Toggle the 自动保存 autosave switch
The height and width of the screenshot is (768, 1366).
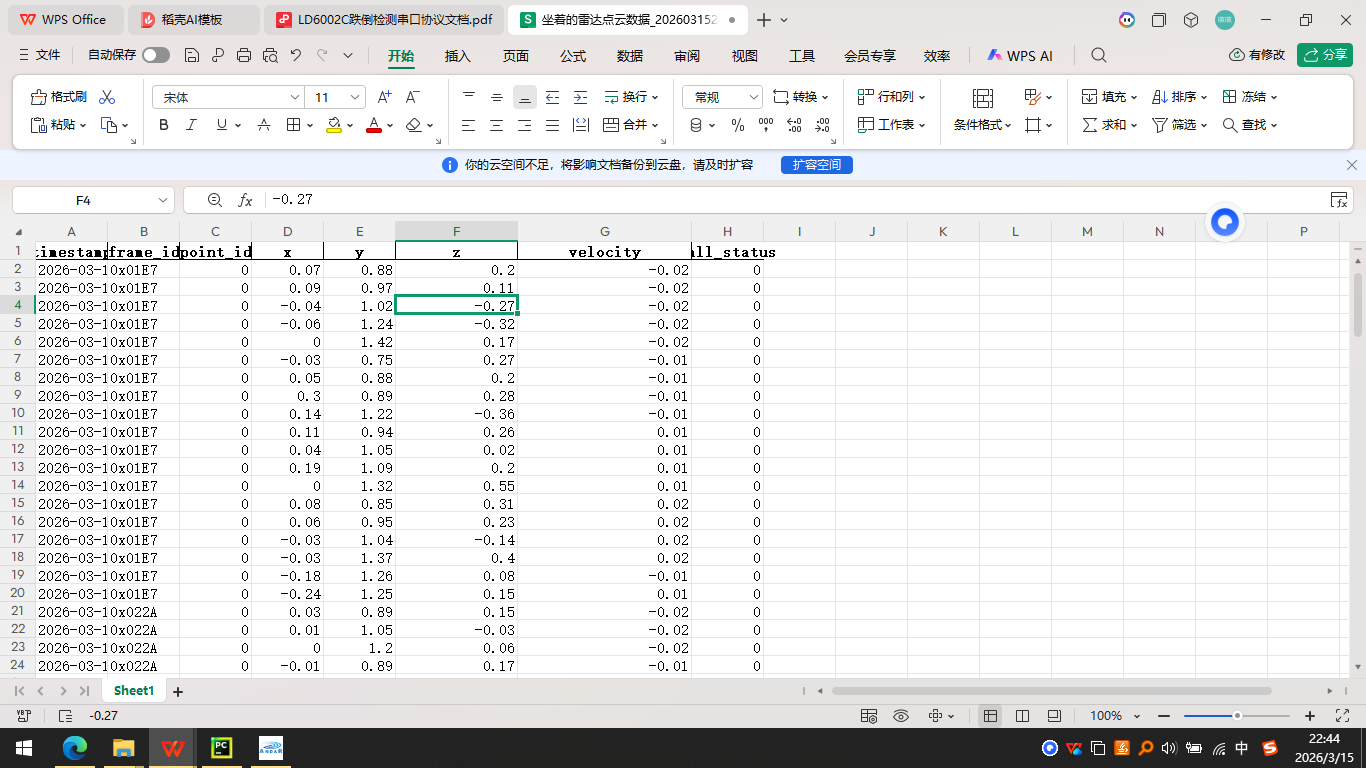[156, 56]
